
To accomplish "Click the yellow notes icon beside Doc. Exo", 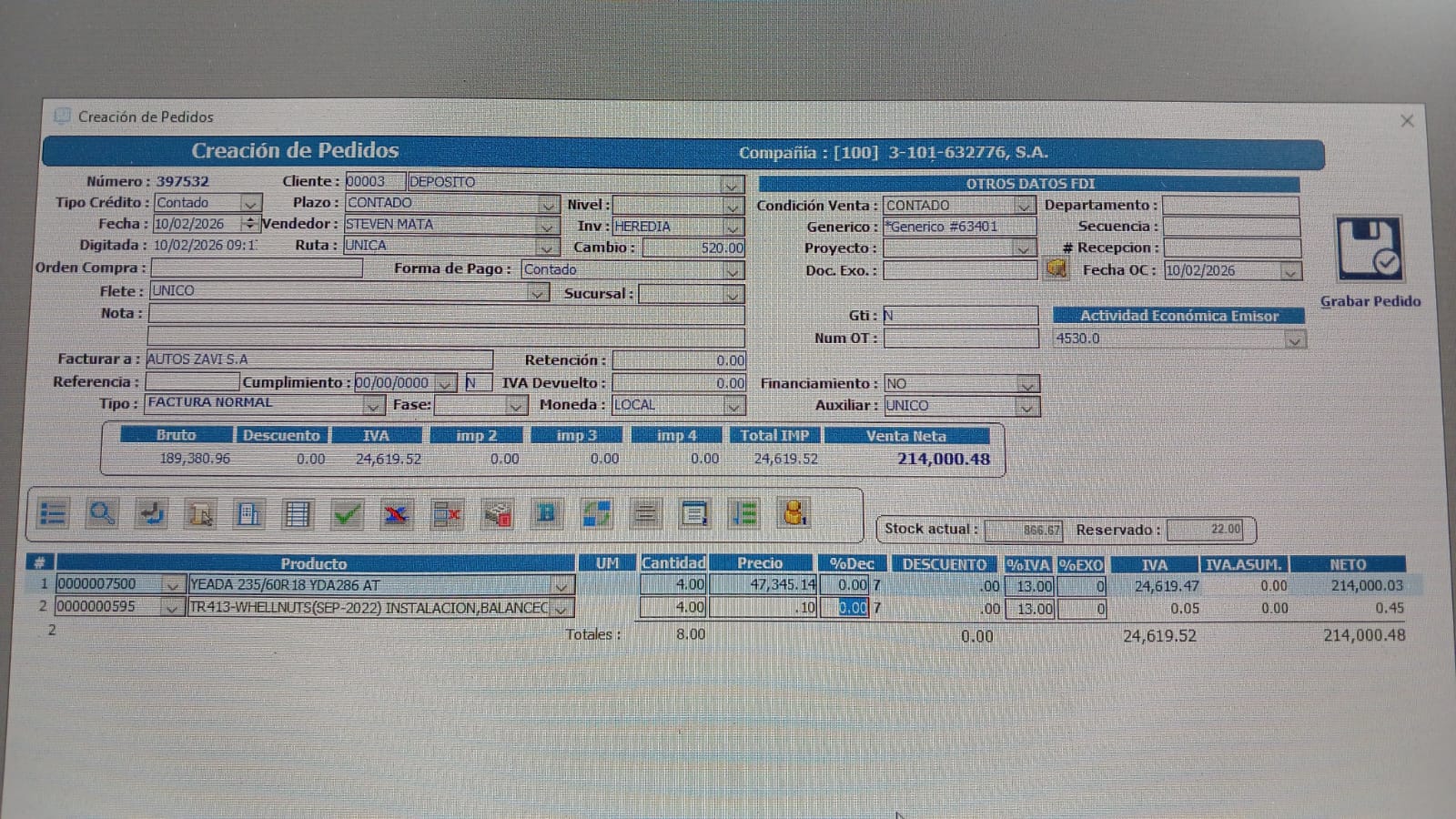I will click(x=1056, y=269).
